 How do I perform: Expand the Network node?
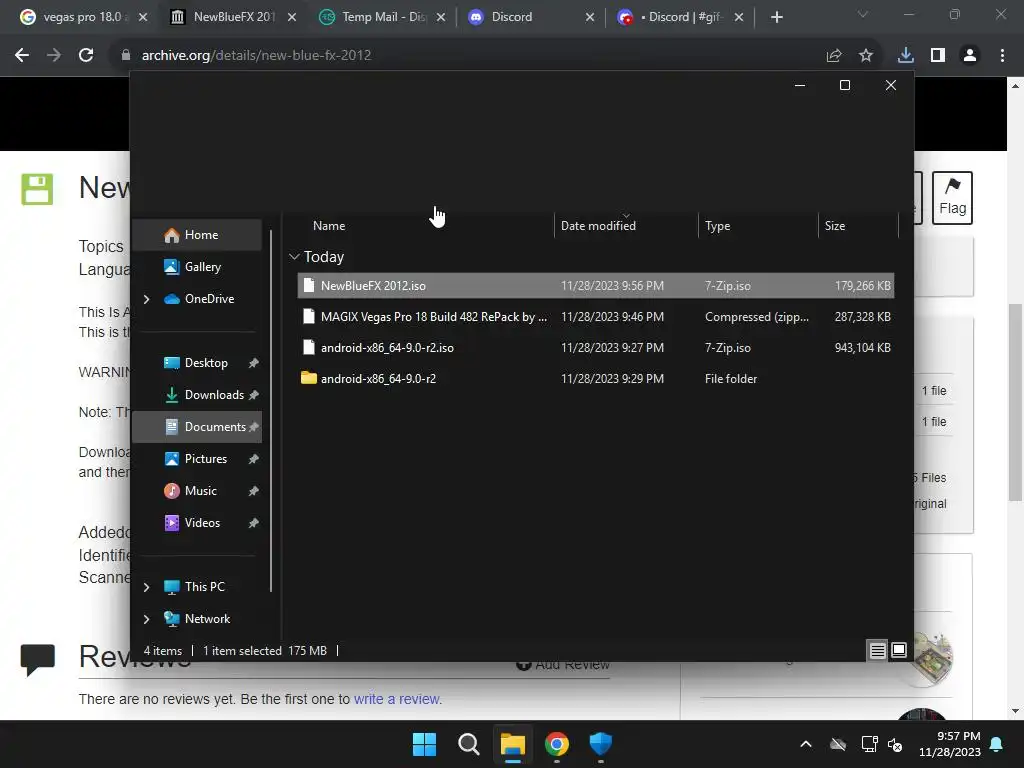[146, 619]
